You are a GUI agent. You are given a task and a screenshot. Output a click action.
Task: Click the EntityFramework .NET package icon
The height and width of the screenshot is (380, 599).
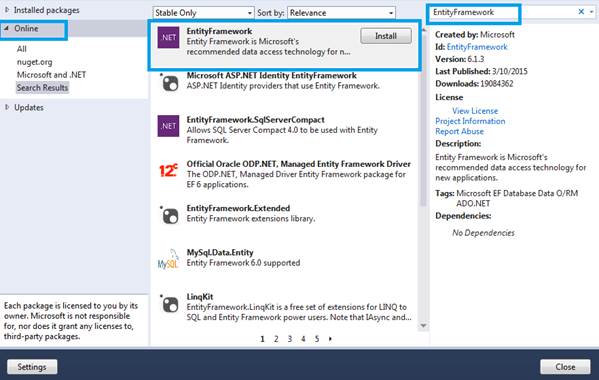pyautogui.click(x=168, y=37)
